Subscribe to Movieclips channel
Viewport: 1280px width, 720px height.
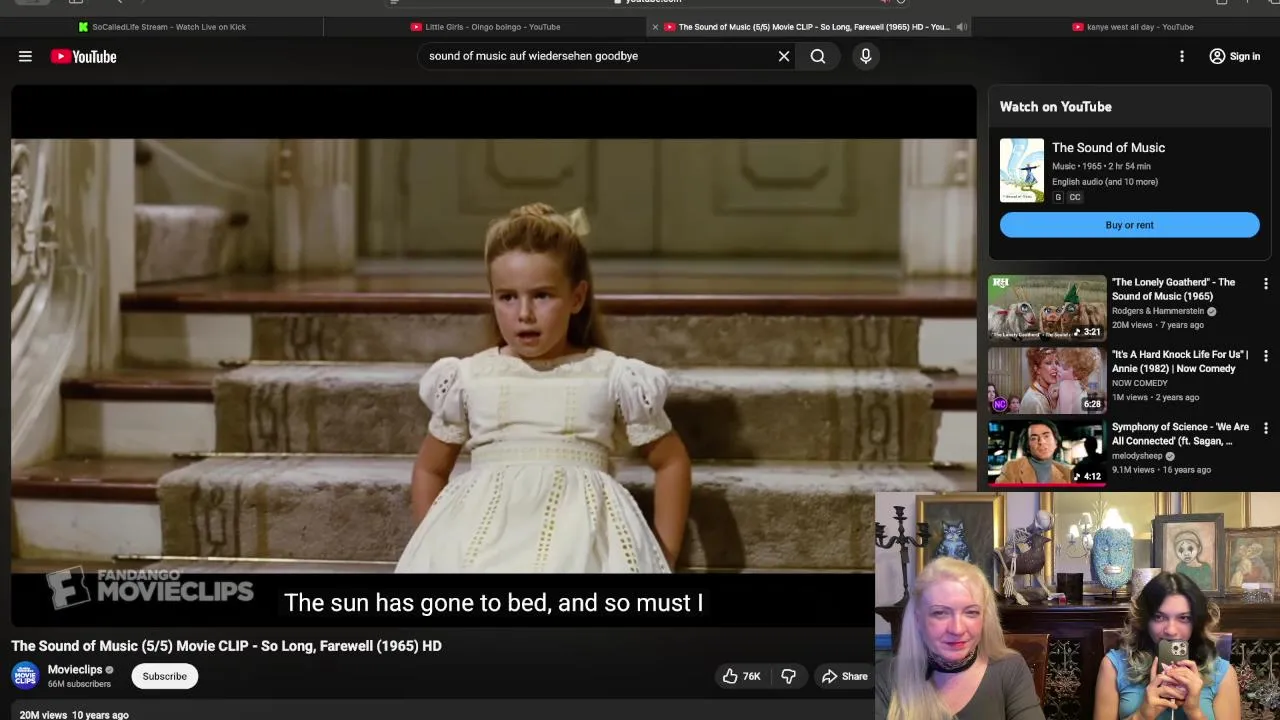164,676
